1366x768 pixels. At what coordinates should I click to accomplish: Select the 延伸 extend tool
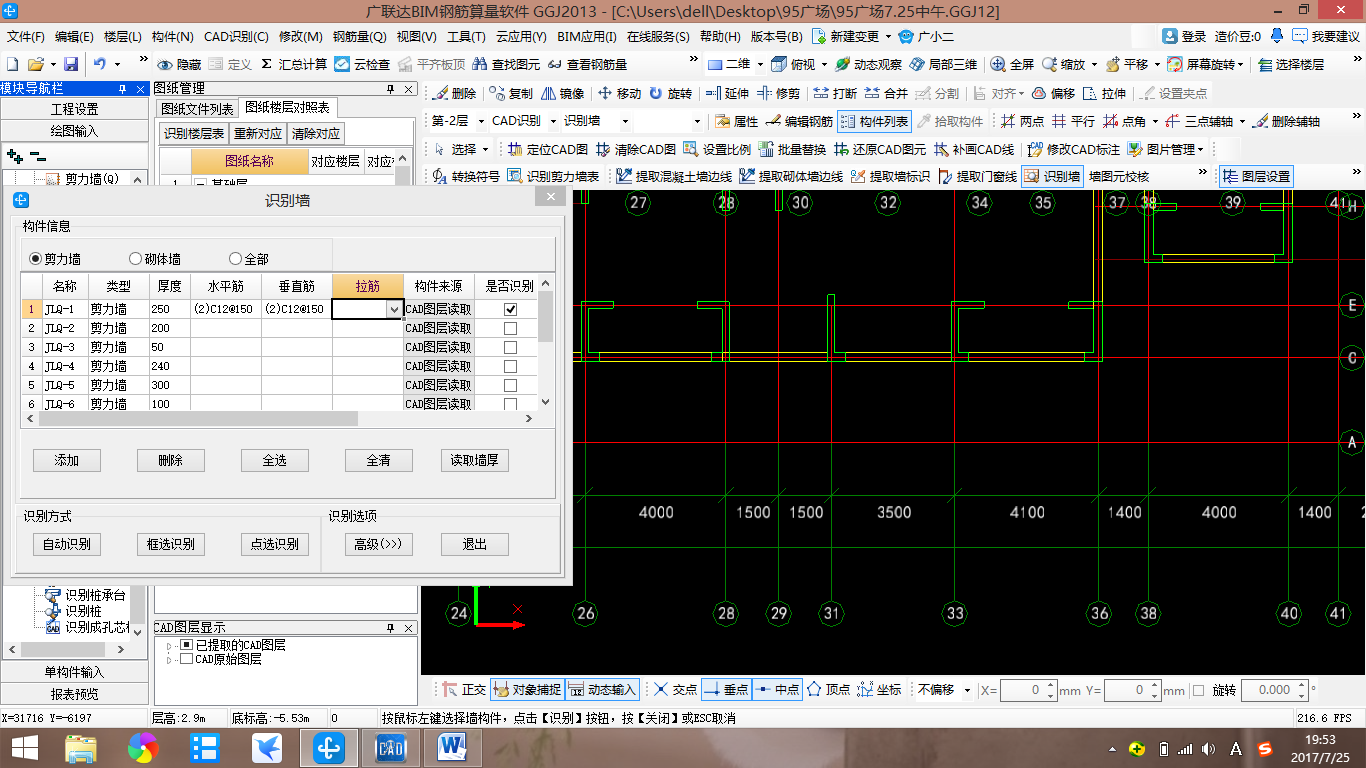(727, 94)
